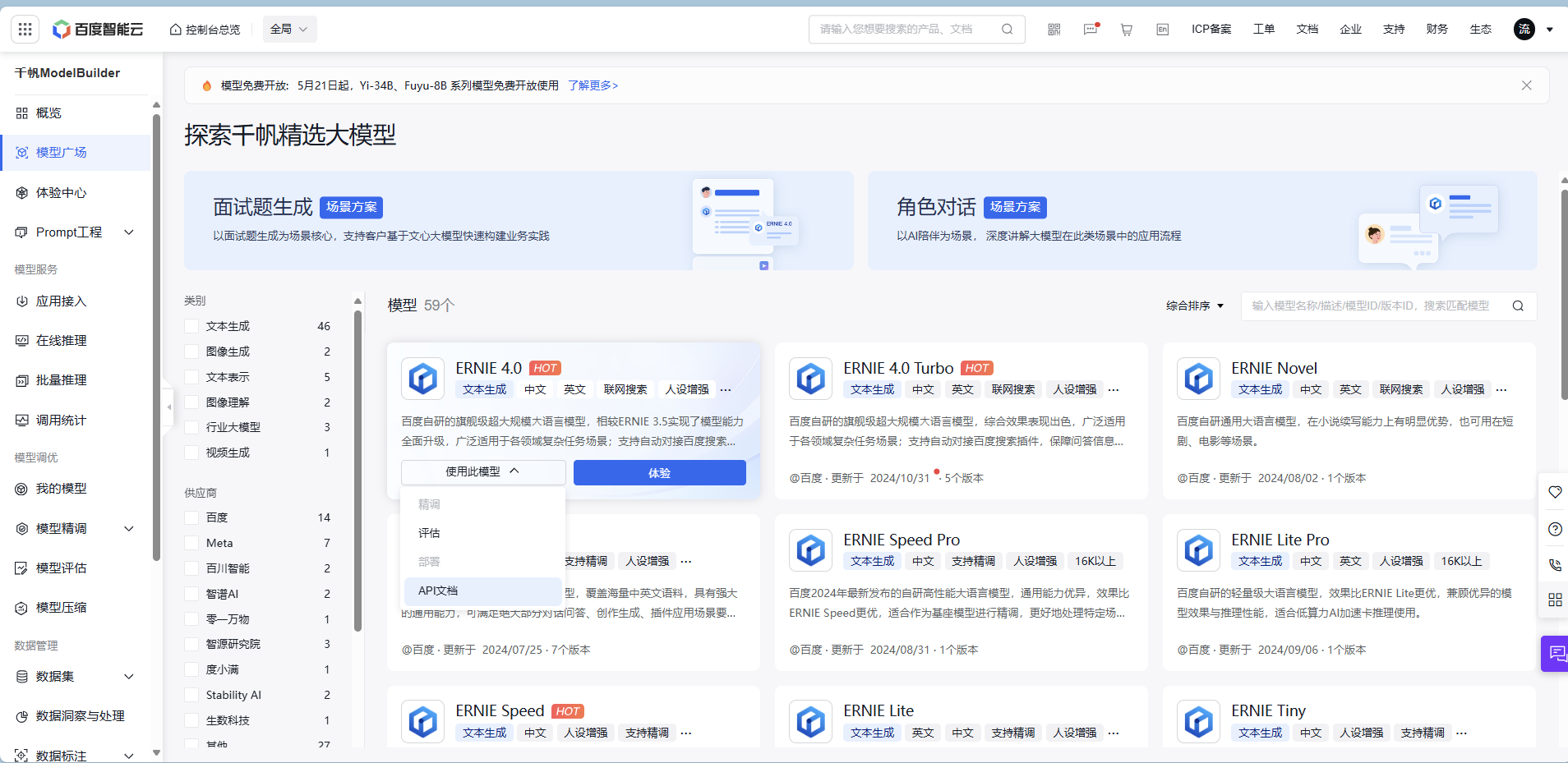Show more tags on ERNIE 4.0 card
Screen dimensions: 1568x763
coord(726,389)
